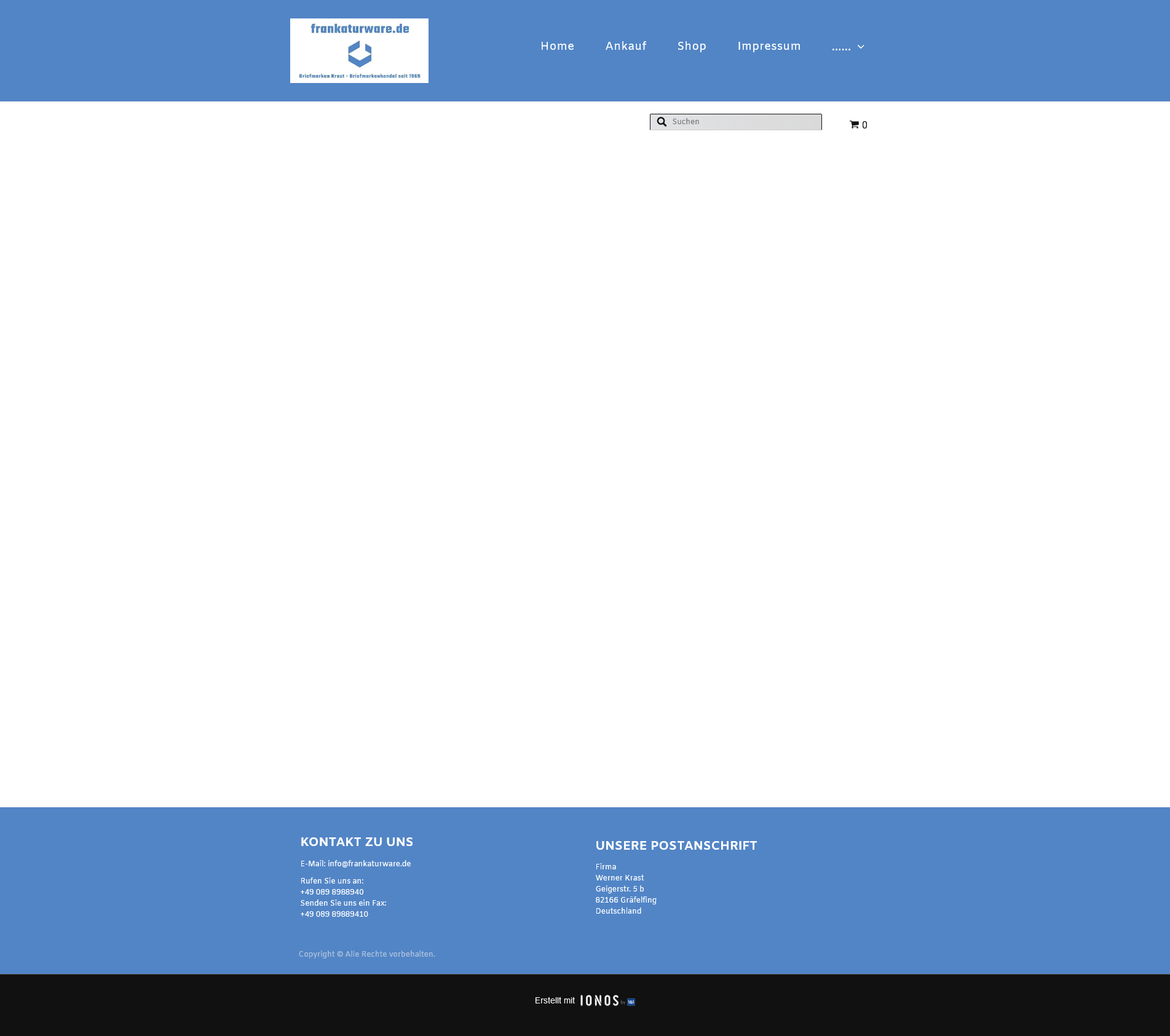Screen dimensions: 1170x1036
Task: Click the 'Geigerstr. 5 b' address line
Action: coord(620,889)
